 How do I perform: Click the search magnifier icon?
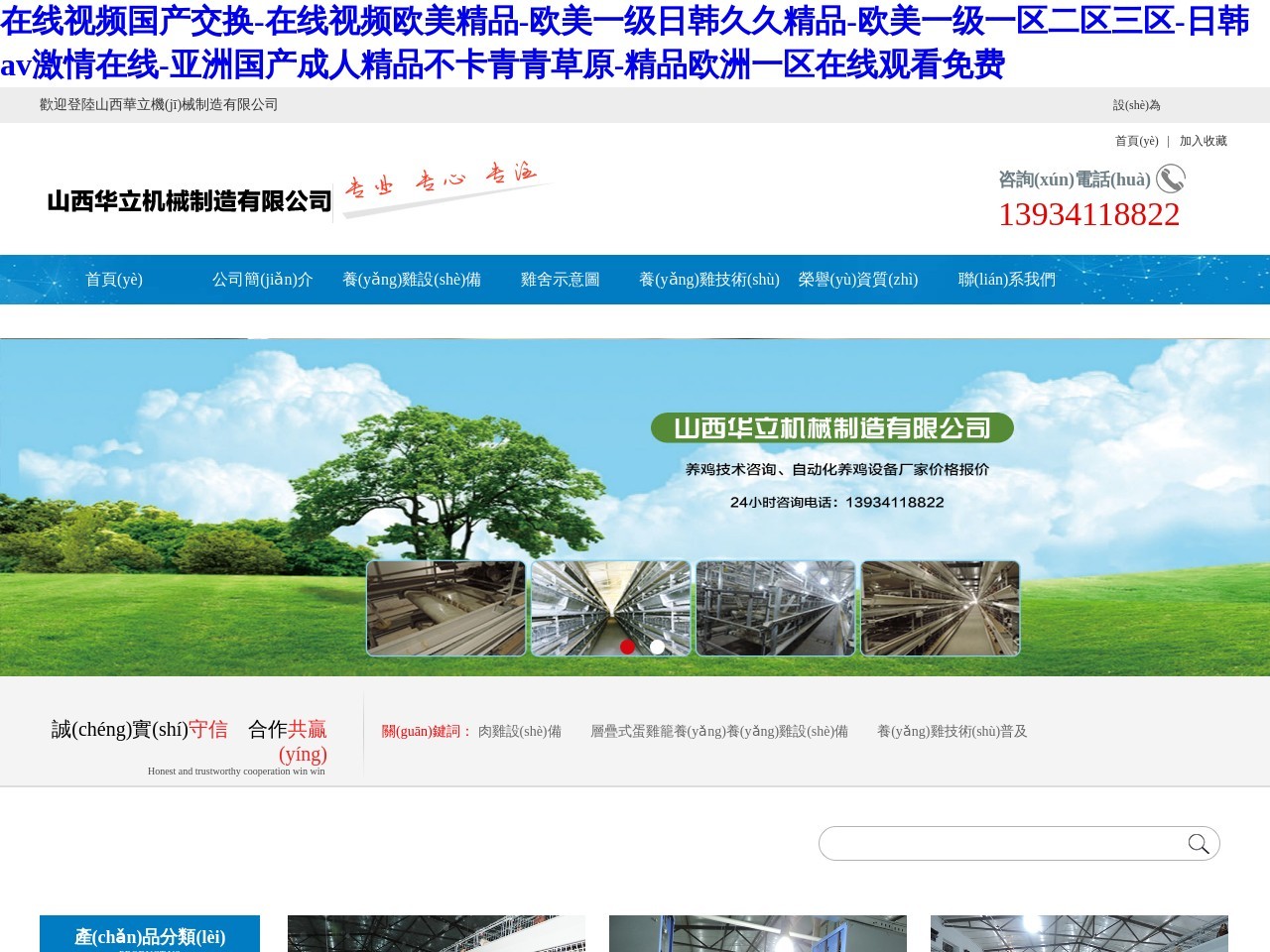[1199, 844]
